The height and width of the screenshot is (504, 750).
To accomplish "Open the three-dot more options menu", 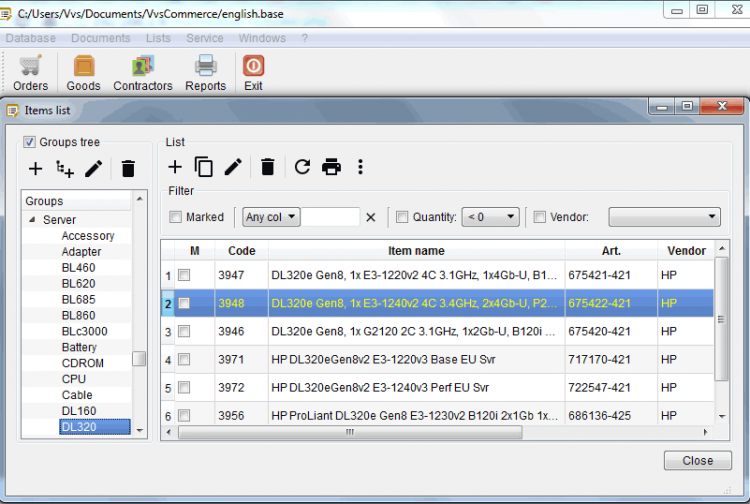I will click(x=361, y=167).
